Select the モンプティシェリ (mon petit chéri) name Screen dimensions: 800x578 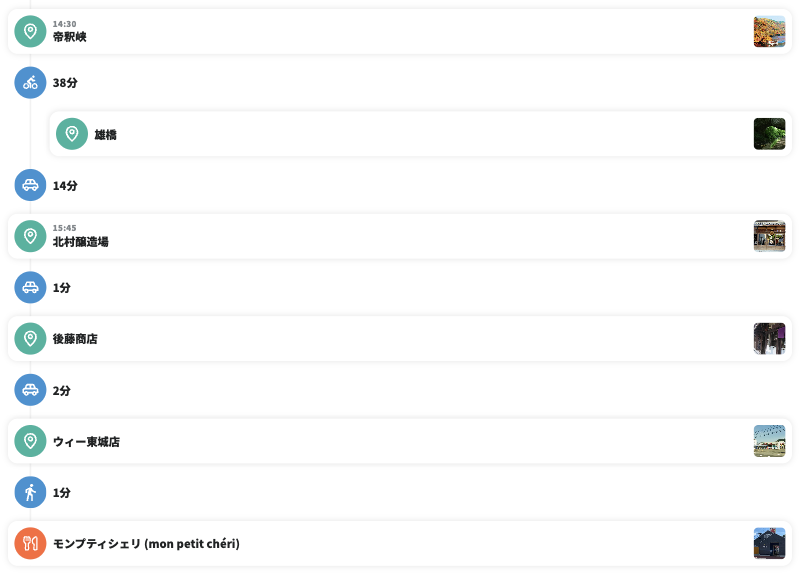(146, 544)
